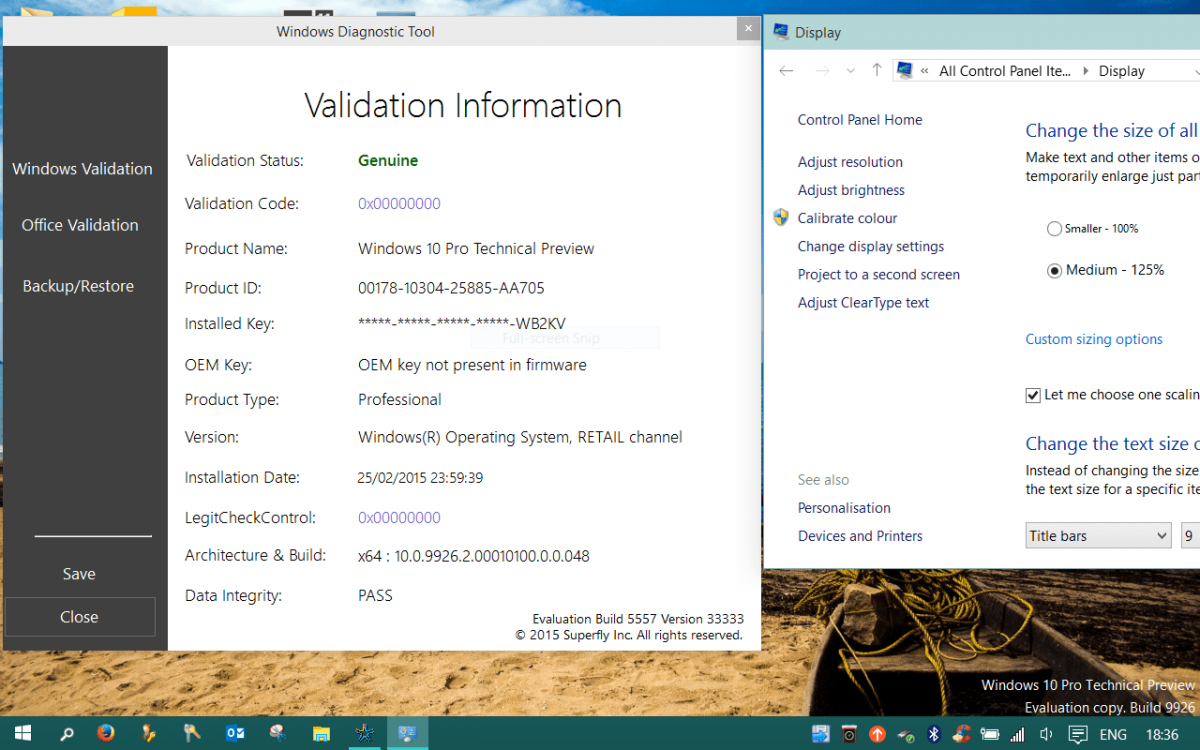
Task: Open Custom sizing options link
Action: coord(1094,339)
